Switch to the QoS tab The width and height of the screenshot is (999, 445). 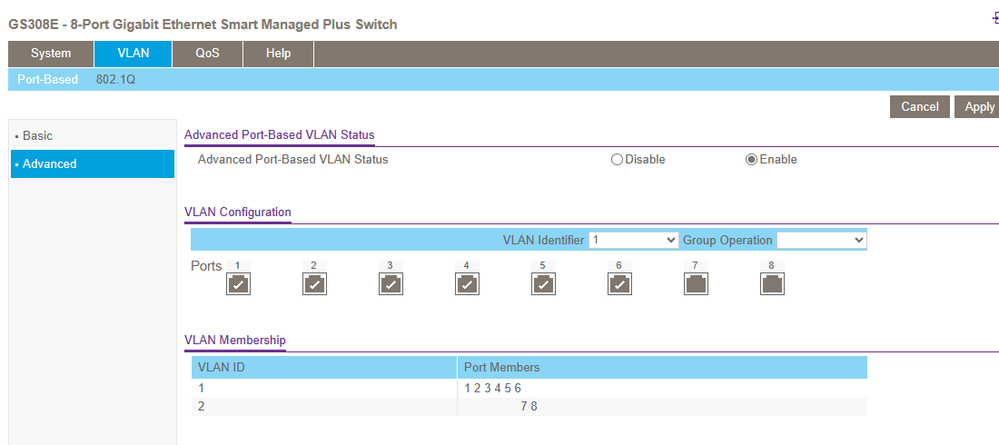(x=207, y=54)
